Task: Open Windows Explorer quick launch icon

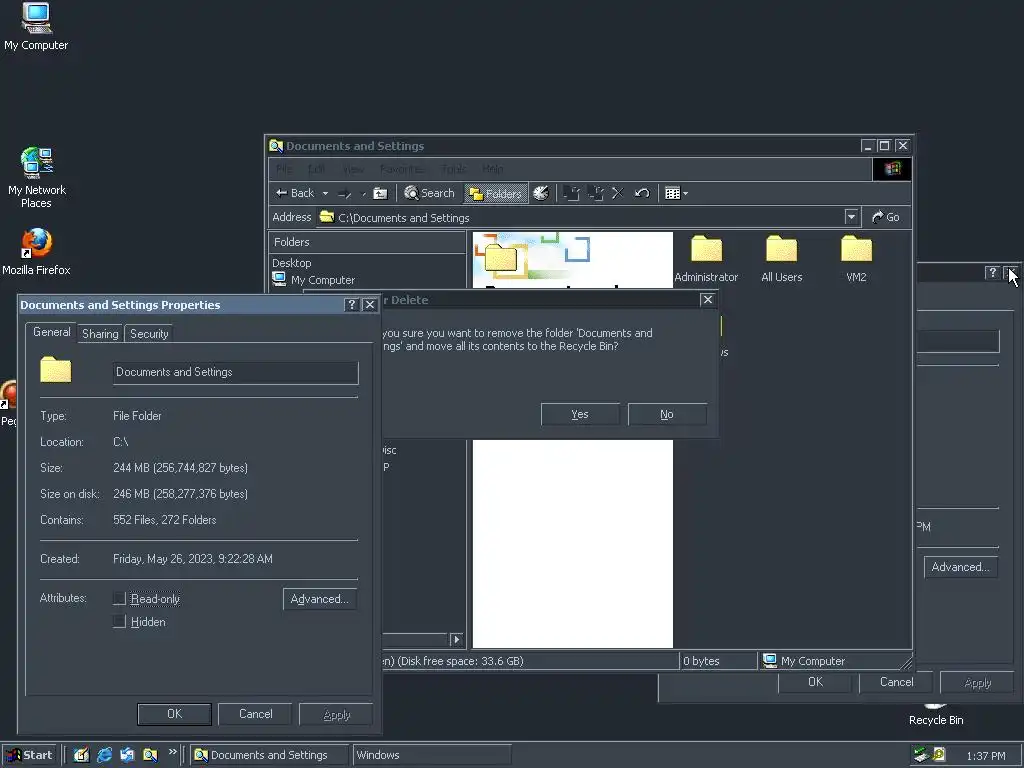Action: point(150,755)
